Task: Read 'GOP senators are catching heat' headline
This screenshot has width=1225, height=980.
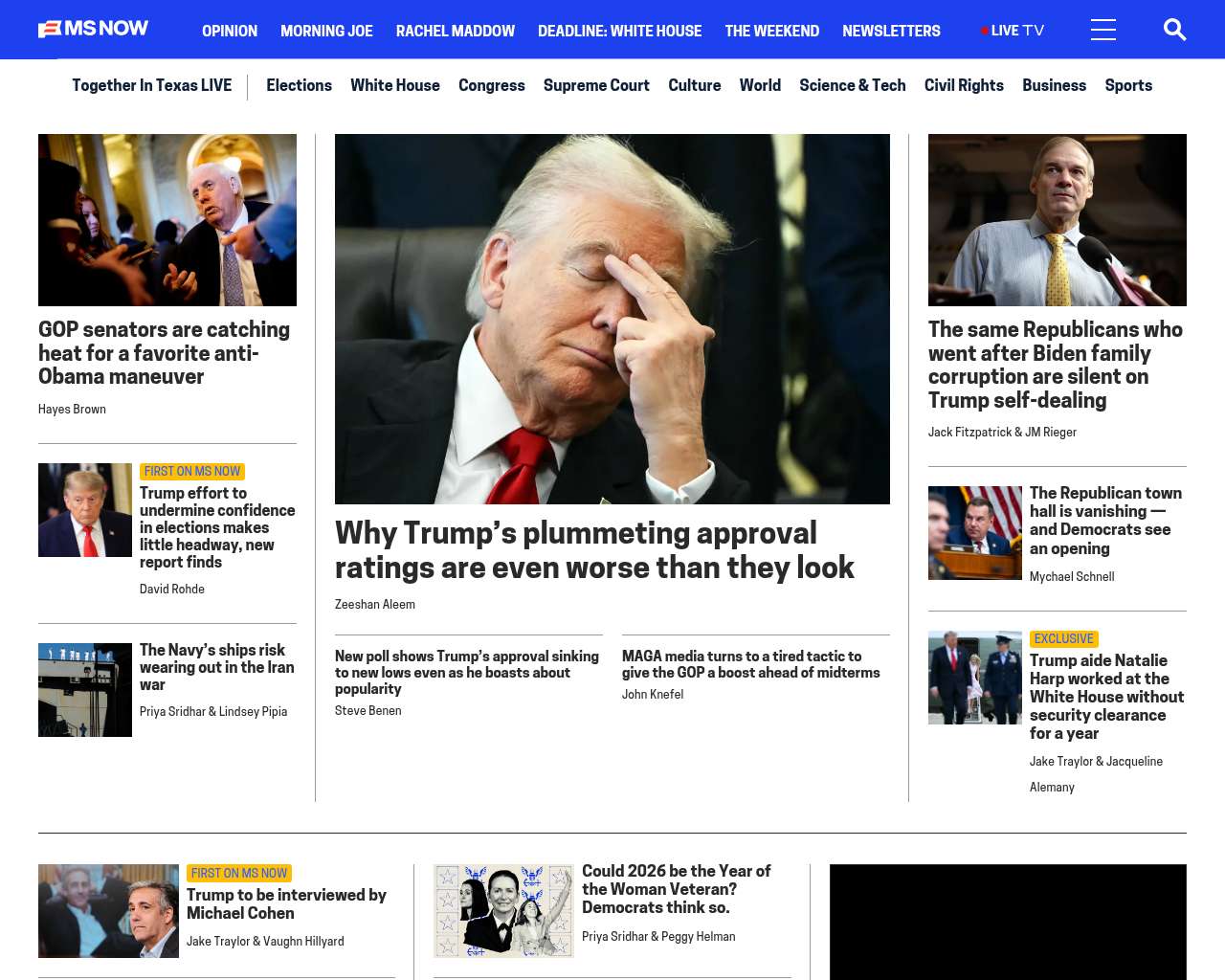Action: coord(165,353)
